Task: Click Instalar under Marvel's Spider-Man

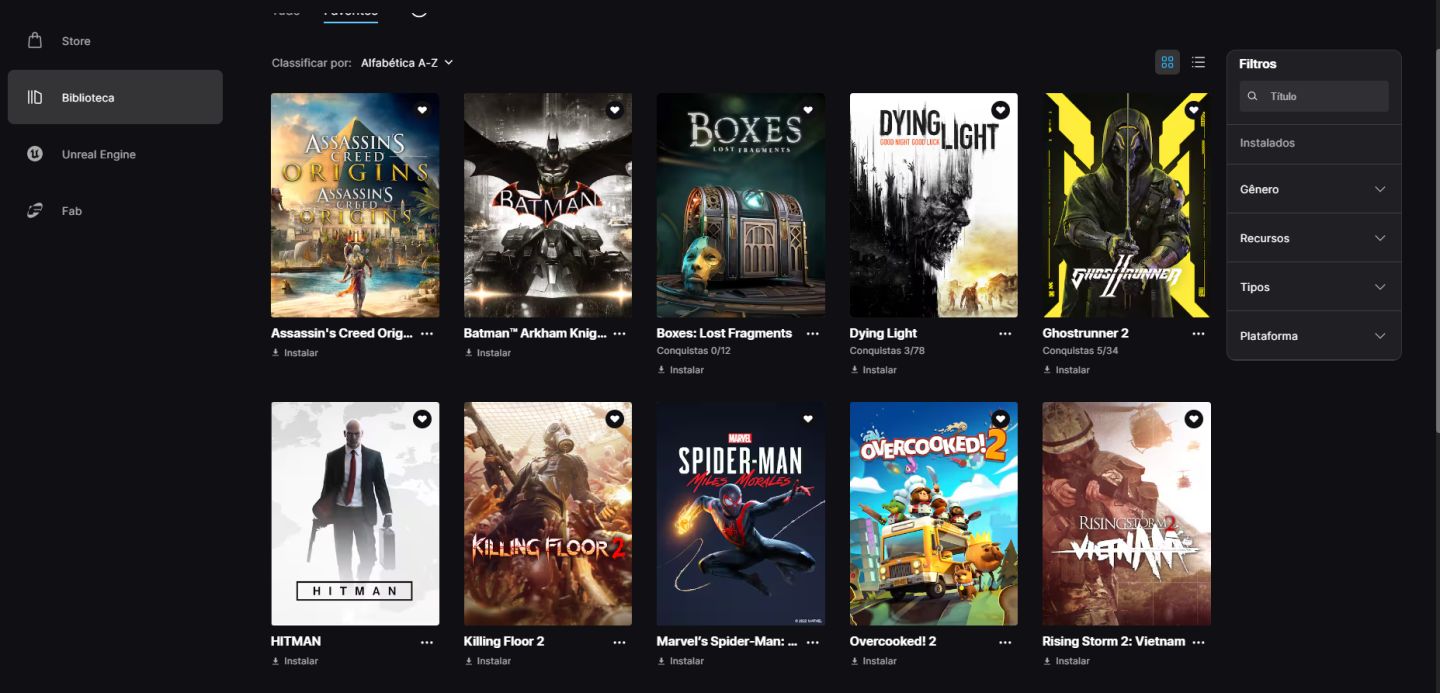Action: 681,661
